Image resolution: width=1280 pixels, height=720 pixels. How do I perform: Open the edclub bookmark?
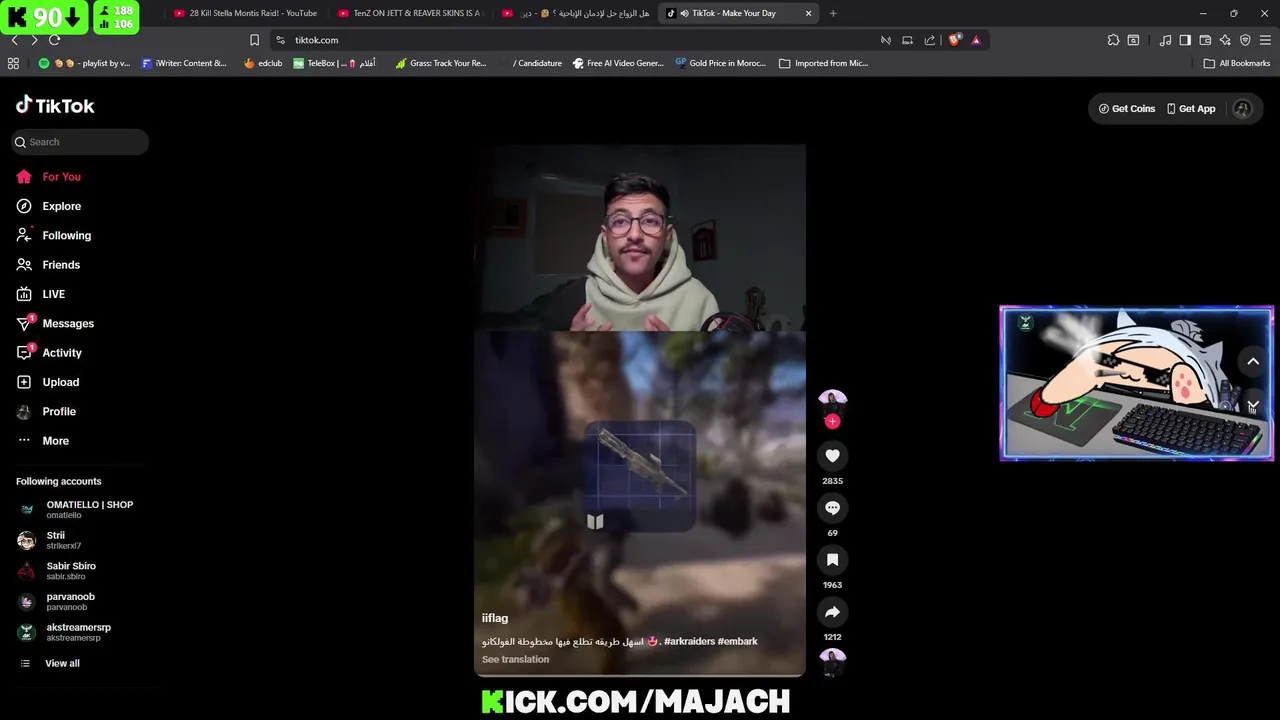(x=263, y=63)
